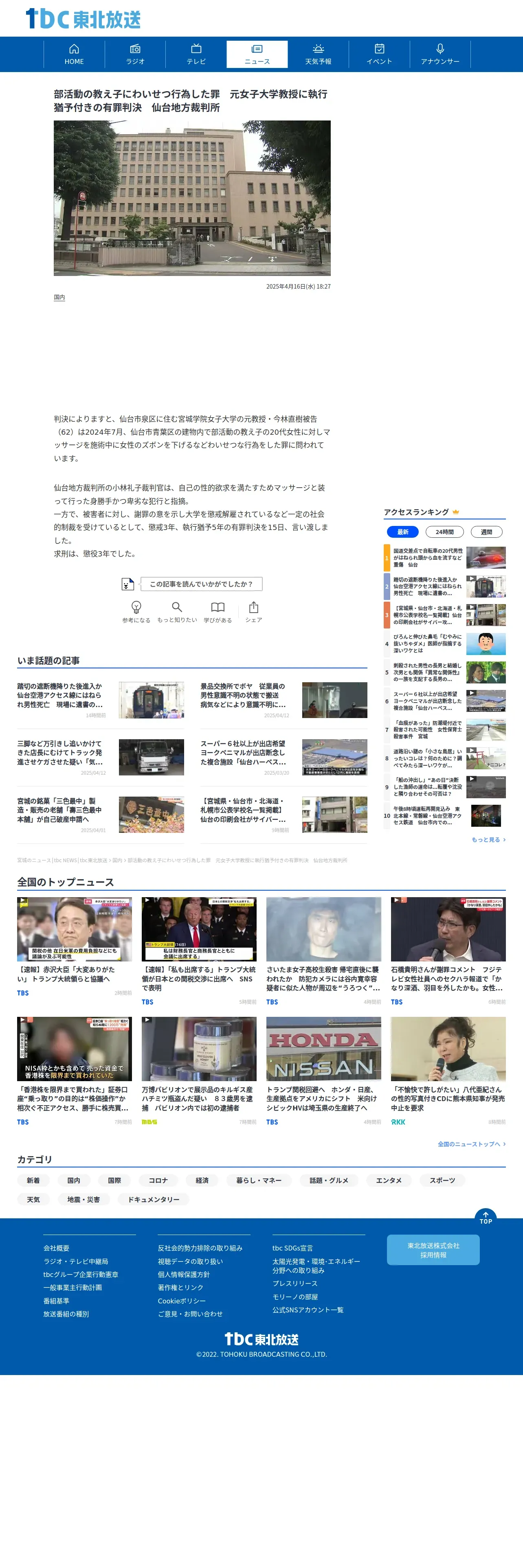Open the HONDA NISSAN news thumbnail
Screen dimensions: 523x1568
324,1049
